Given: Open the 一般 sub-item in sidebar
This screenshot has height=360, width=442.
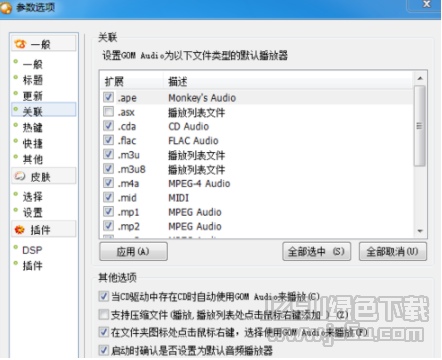Looking at the screenshot, I should pos(32,64).
